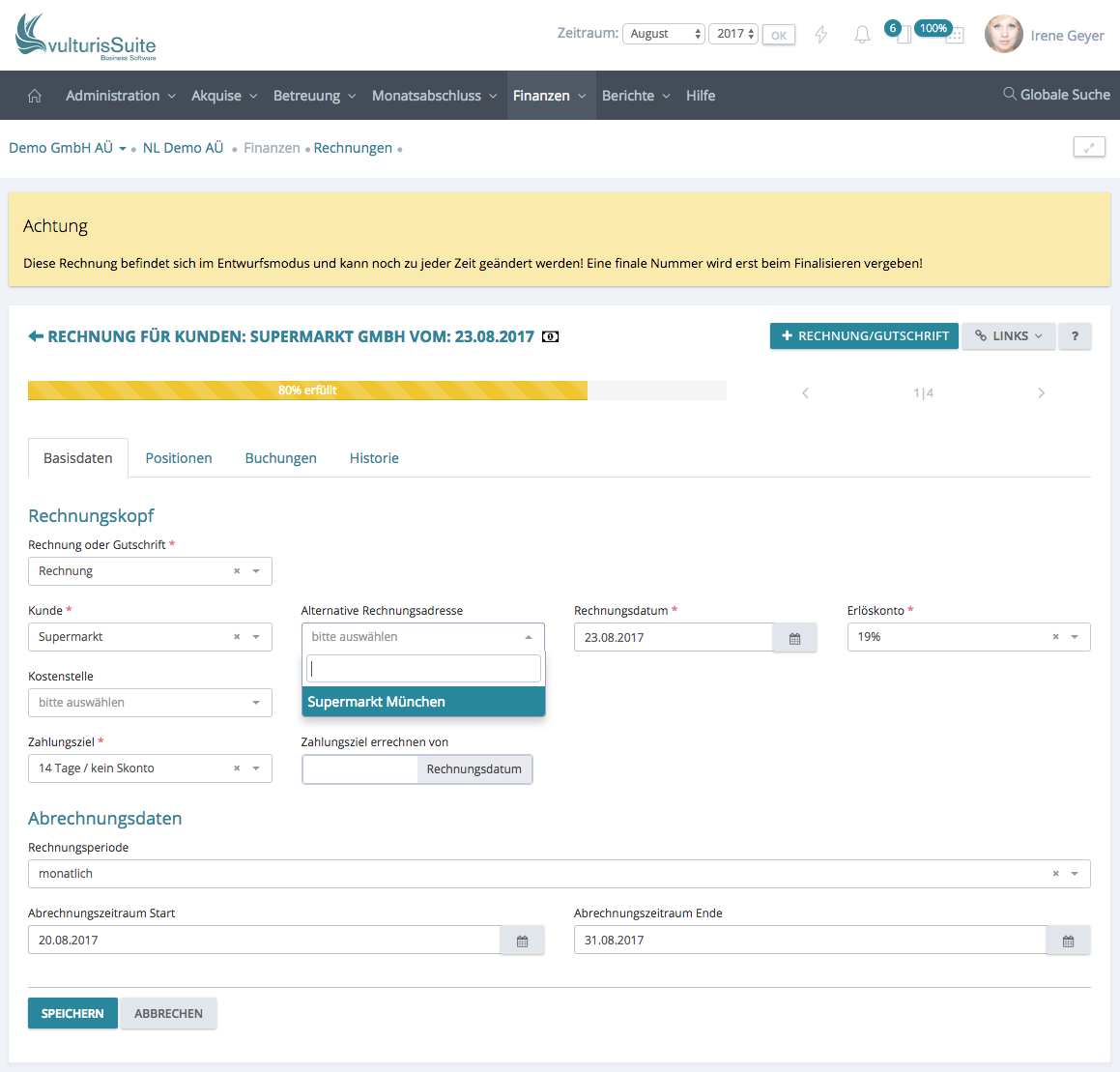Viewport: 1120px width, 1072px height.
Task: Open the Zahlungsziel dropdown
Action: 255,768
